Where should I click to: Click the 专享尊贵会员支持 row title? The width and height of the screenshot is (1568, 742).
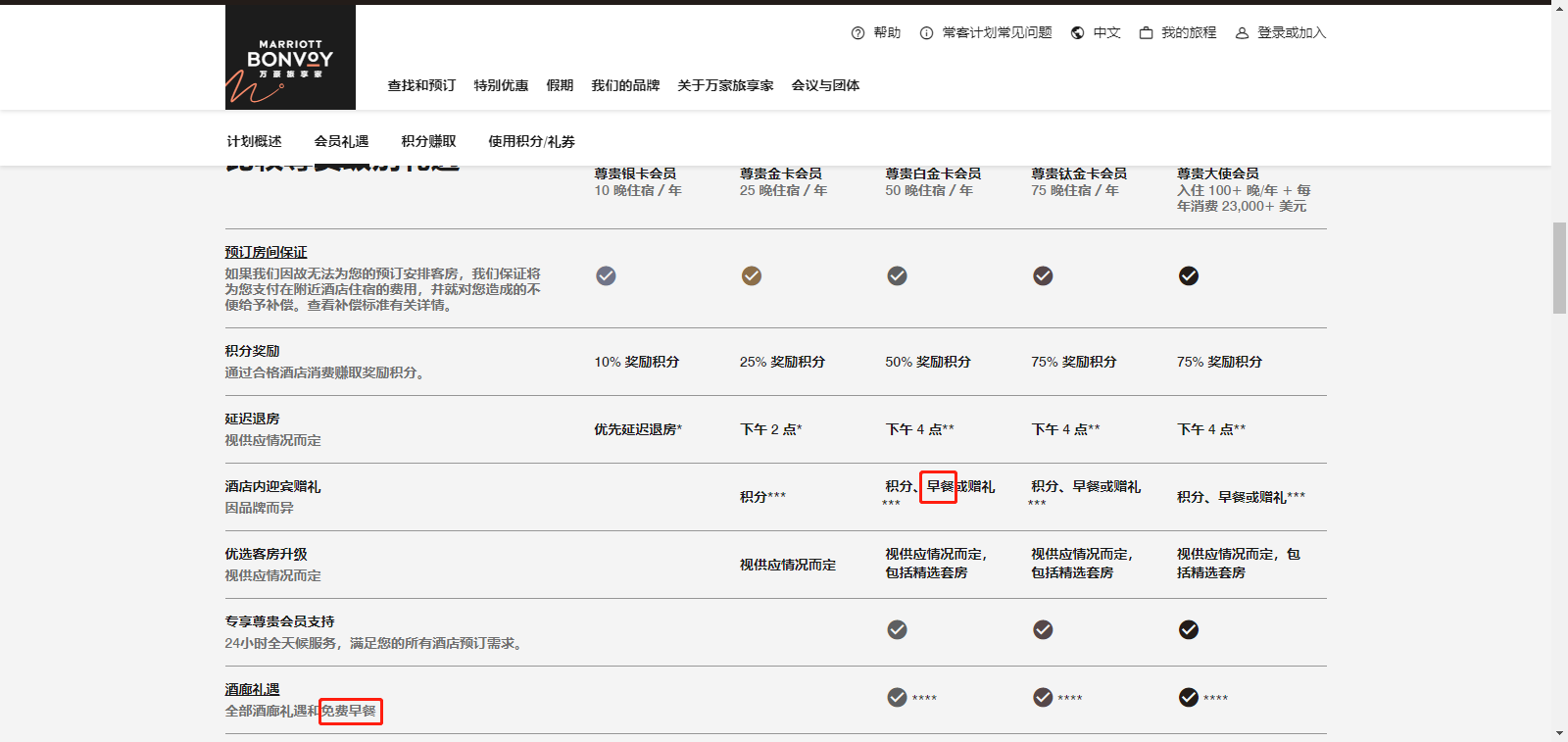(x=280, y=621)
